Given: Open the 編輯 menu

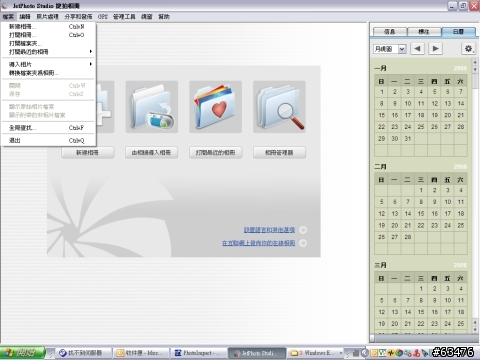Looking at the screenshot, I should click(25, 17).
